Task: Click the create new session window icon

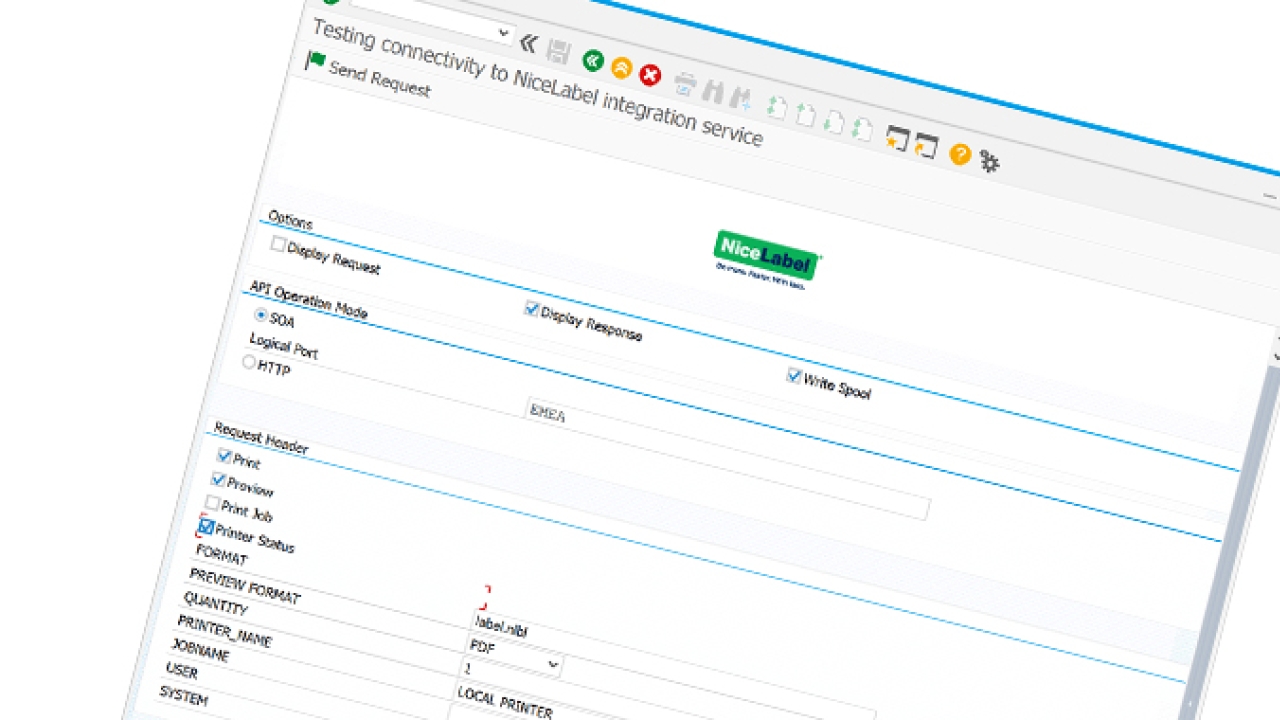Action: point(897,139)
